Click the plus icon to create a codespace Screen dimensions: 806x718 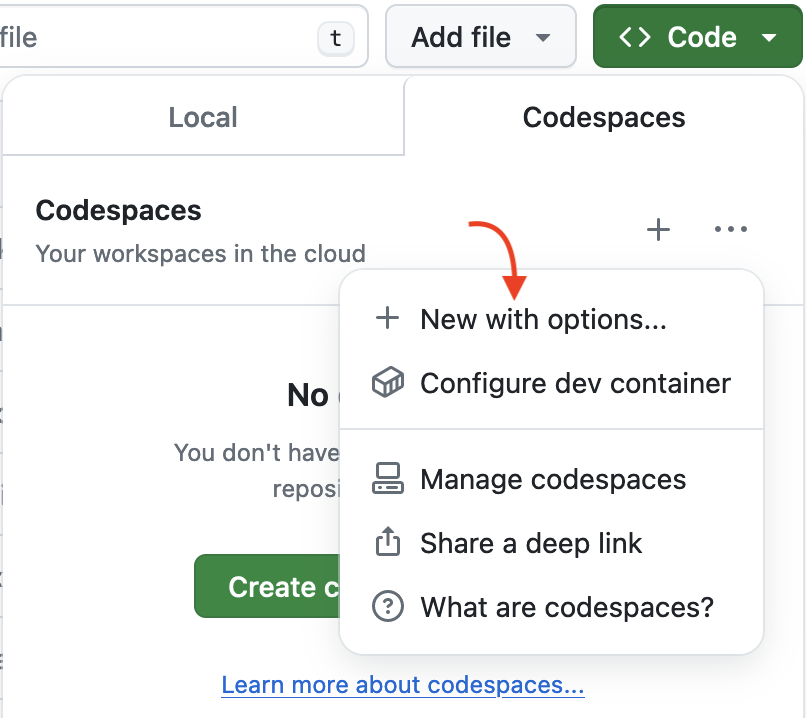(658, 229)
